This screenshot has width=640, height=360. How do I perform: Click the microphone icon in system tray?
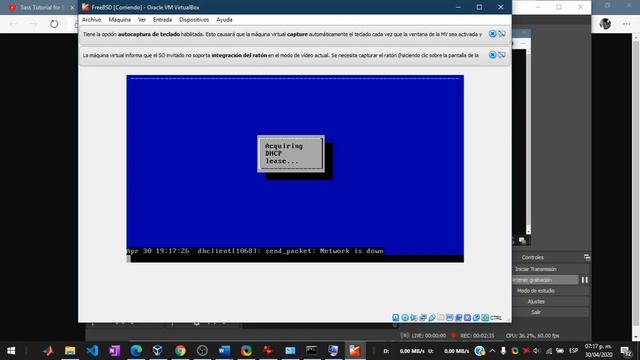coord(503,351)
